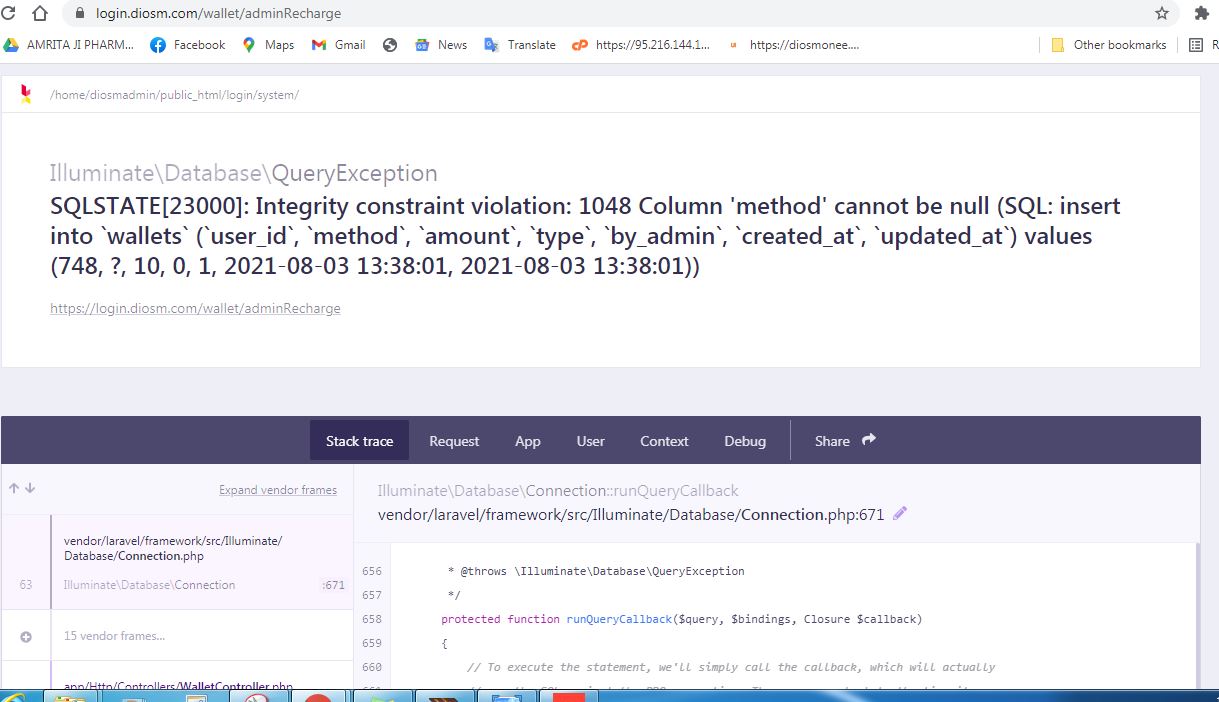This screenshot has height=702, width=1219.
Task: Click the "To execute the statement" comment line
Action: tap(730, 667)
